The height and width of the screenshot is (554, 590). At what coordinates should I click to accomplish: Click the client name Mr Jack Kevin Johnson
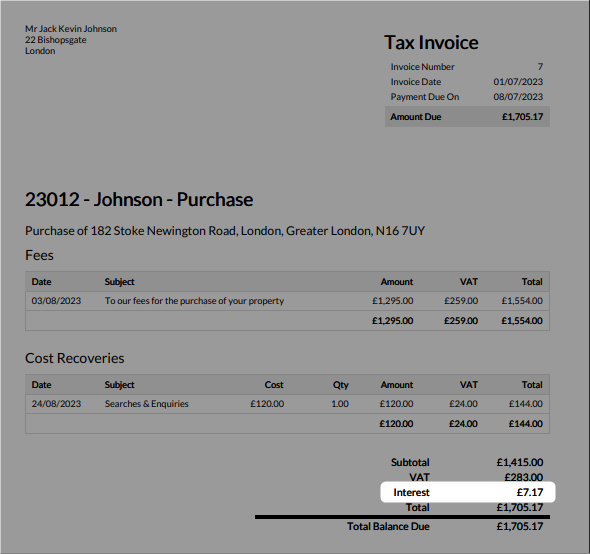click(71, 29)
